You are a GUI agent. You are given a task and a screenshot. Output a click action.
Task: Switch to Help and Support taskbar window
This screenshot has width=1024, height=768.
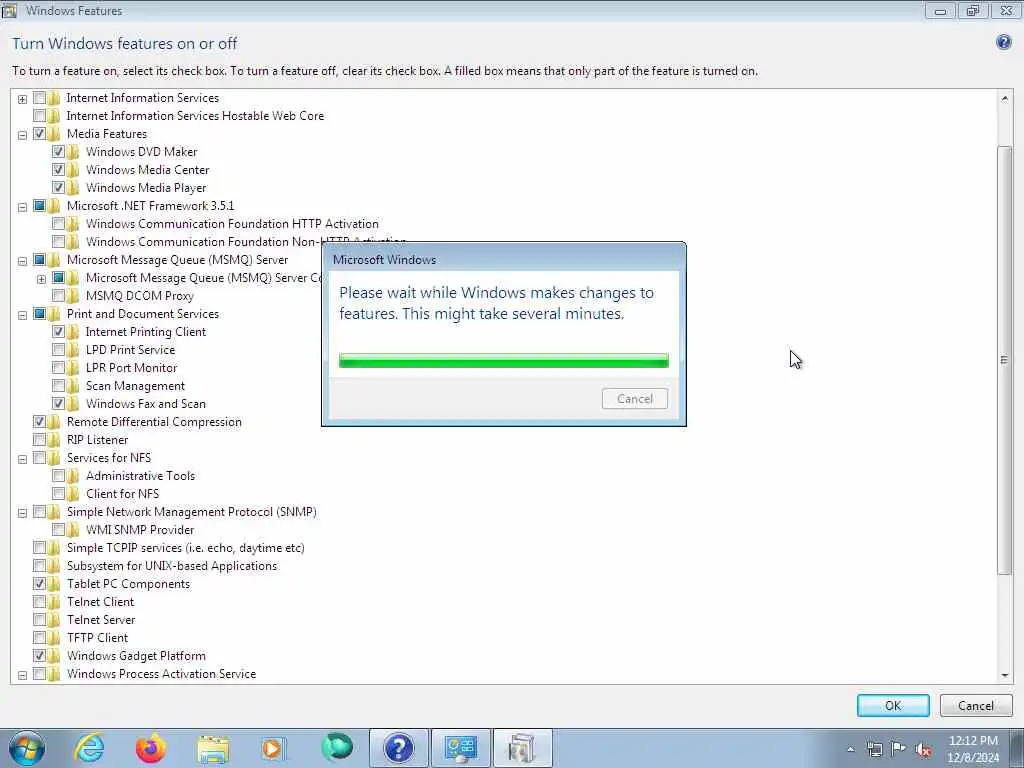tap(398, 748)
